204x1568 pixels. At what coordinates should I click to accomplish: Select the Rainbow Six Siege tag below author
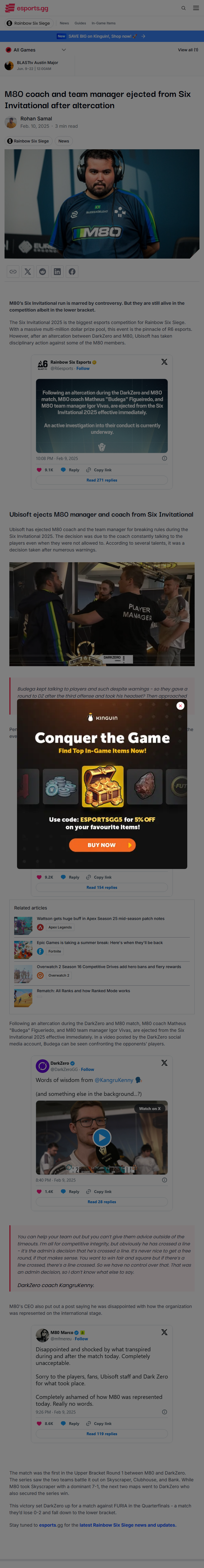point(28,141)
